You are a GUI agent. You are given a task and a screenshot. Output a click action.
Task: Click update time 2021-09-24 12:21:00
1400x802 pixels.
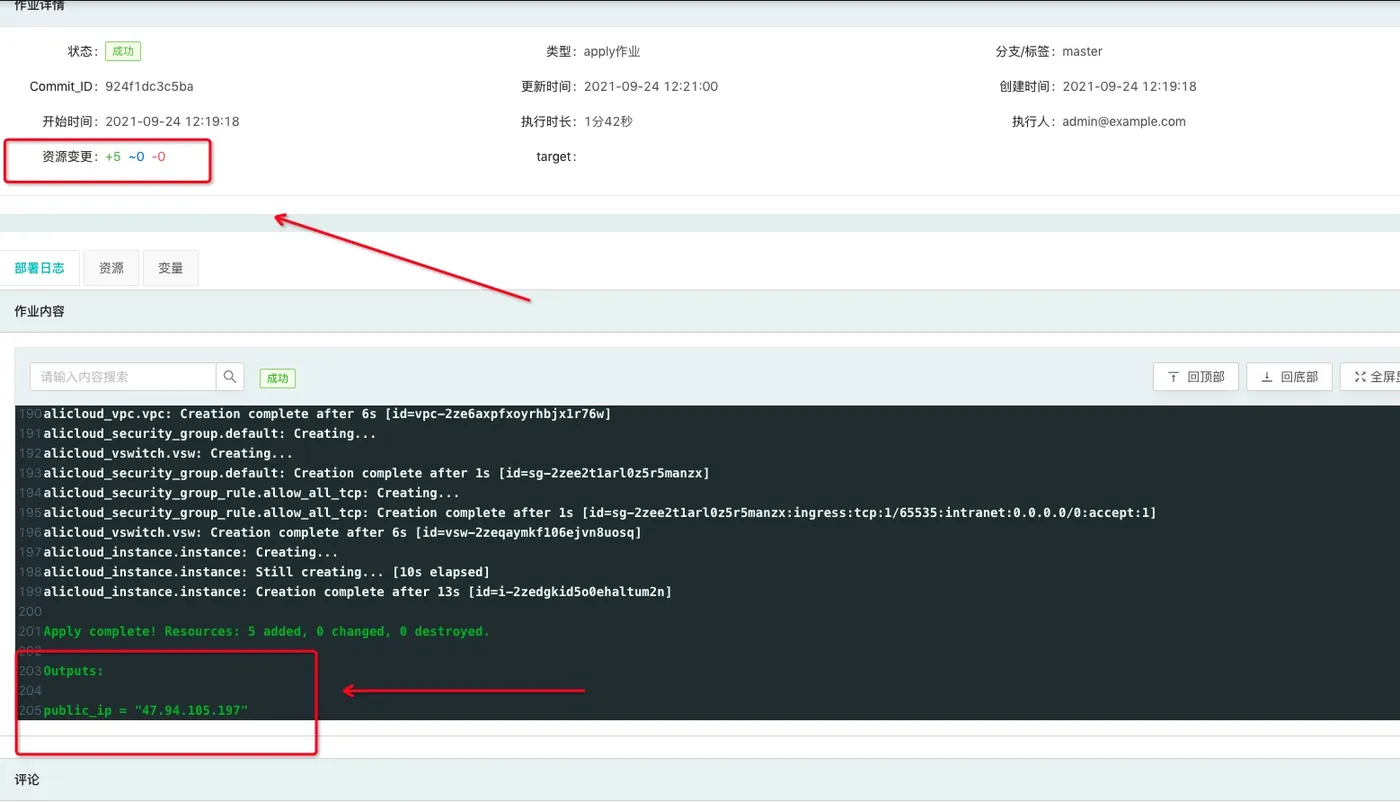(651, 86)
